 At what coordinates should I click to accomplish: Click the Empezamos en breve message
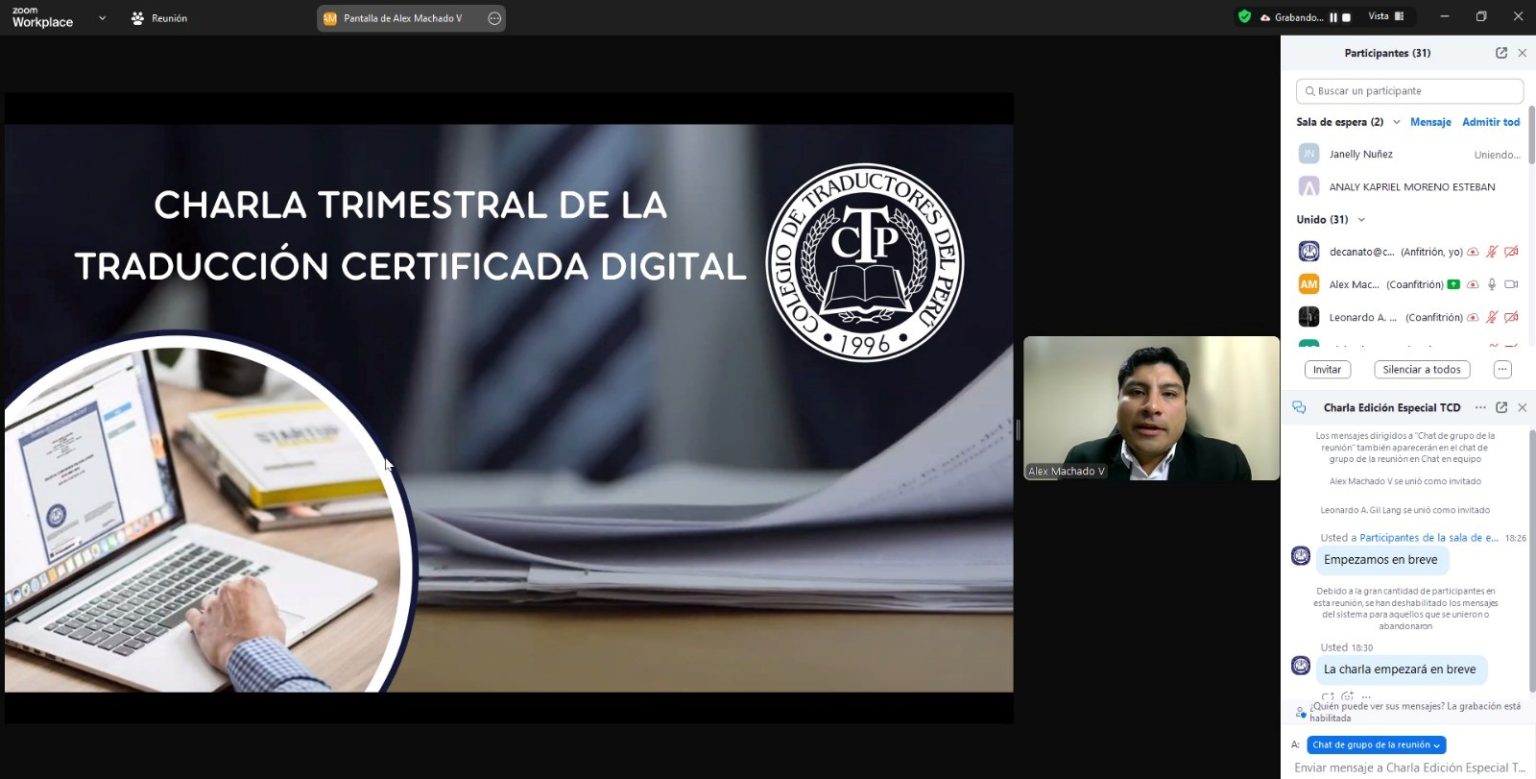(x=1380, y=559)
